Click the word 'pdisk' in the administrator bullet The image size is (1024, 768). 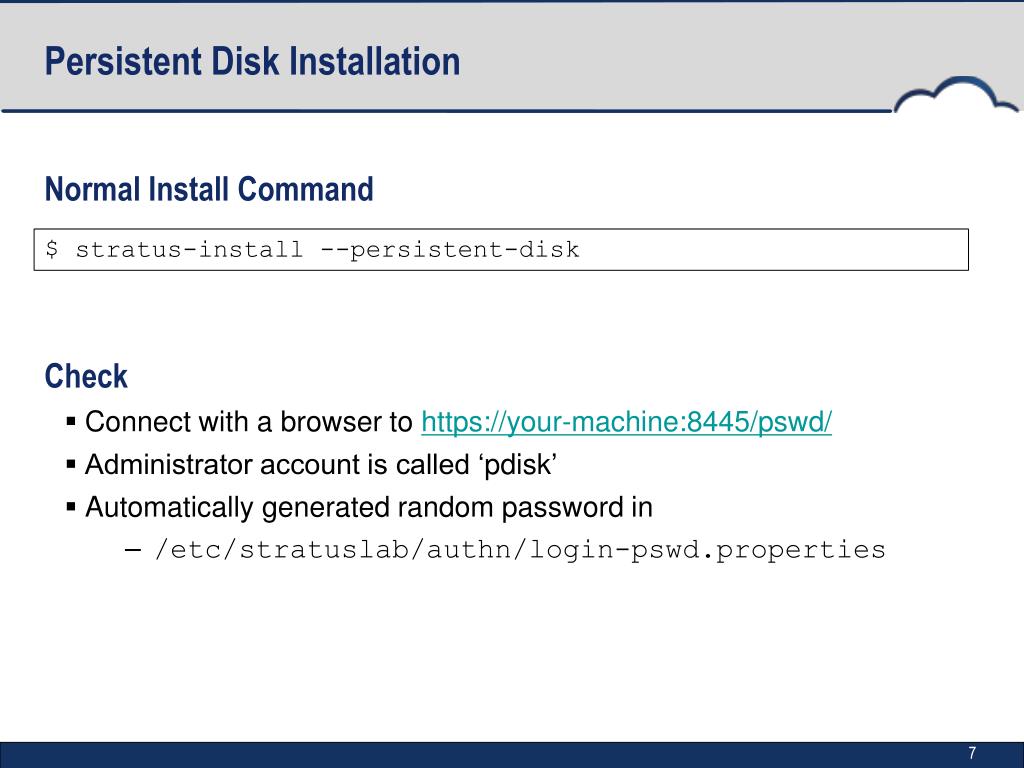(519, 464)
